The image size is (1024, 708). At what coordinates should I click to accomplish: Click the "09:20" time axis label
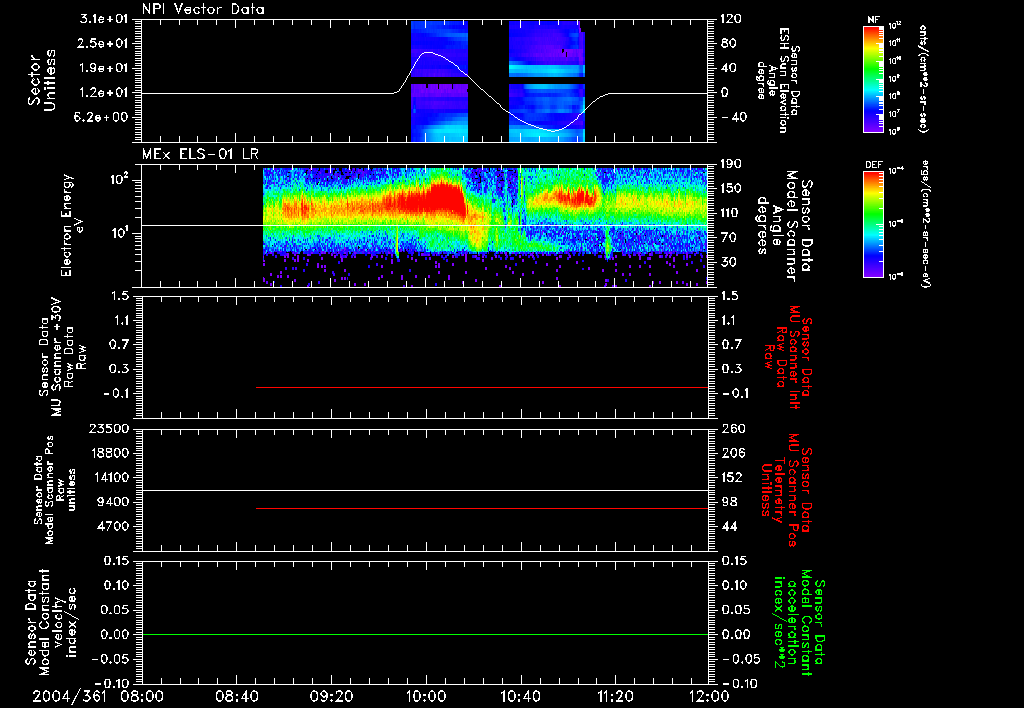click(331, 696)
